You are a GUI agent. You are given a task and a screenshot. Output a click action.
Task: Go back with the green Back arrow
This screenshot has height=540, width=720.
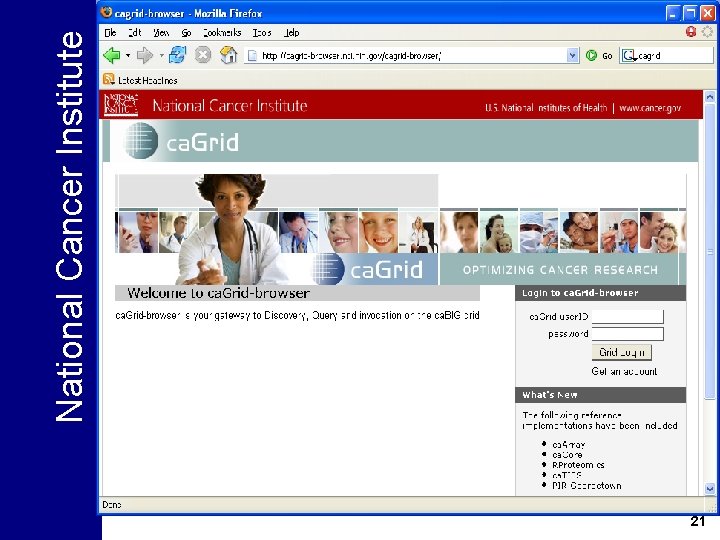[112, 56]
